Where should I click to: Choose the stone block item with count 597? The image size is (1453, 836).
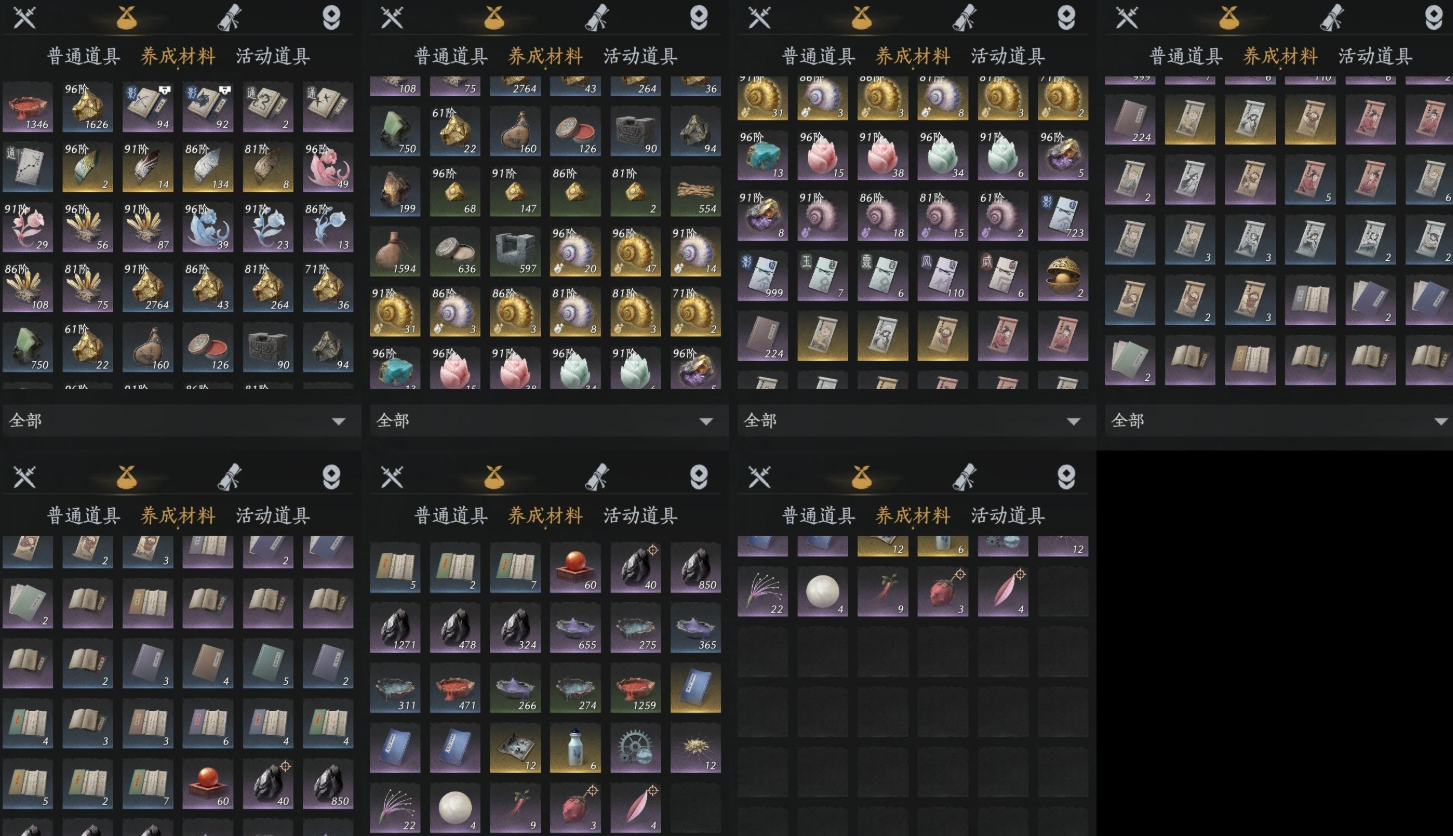(516, 251)
